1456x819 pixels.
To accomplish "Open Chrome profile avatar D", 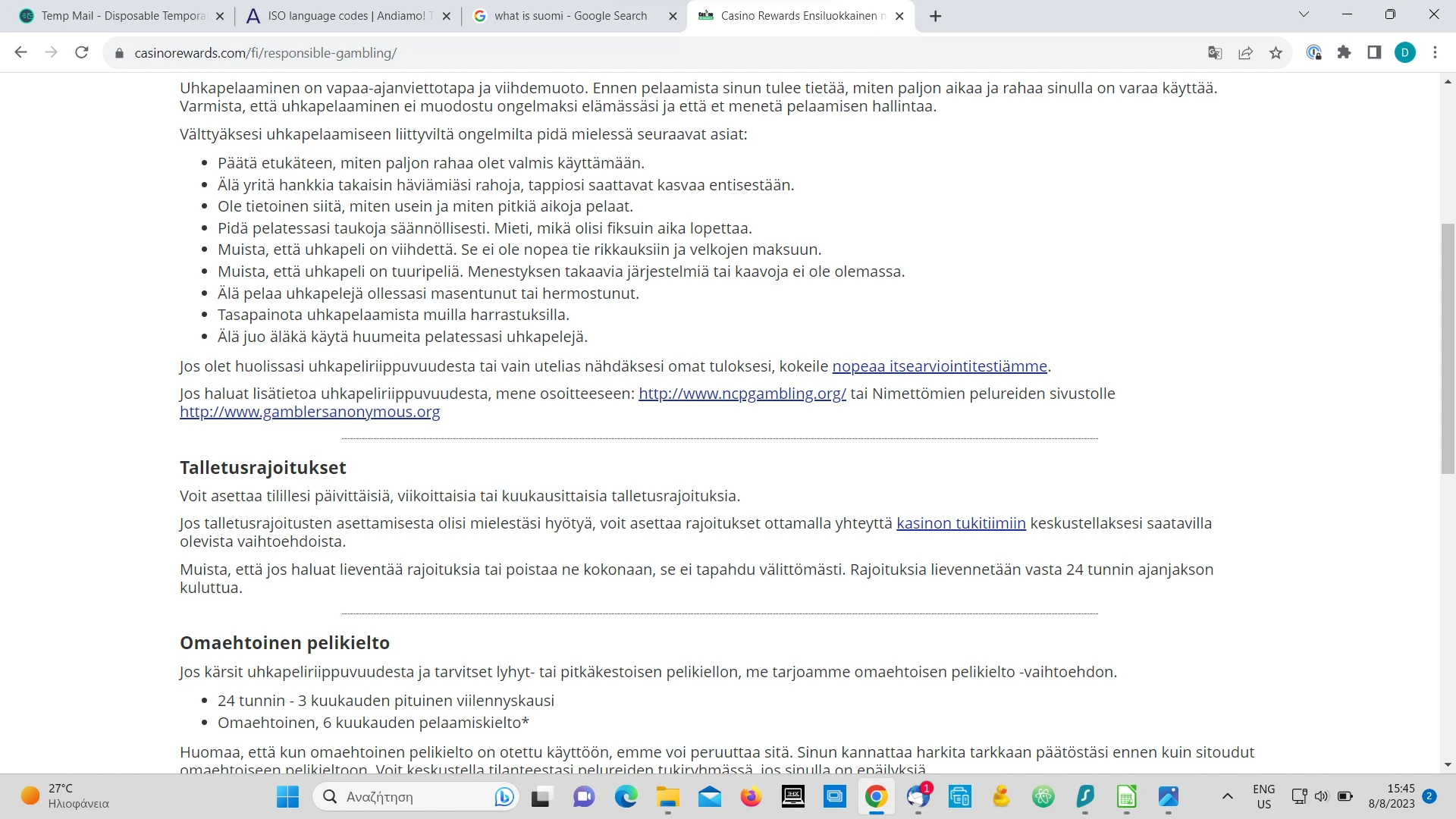I will [x=1404, y=52].
